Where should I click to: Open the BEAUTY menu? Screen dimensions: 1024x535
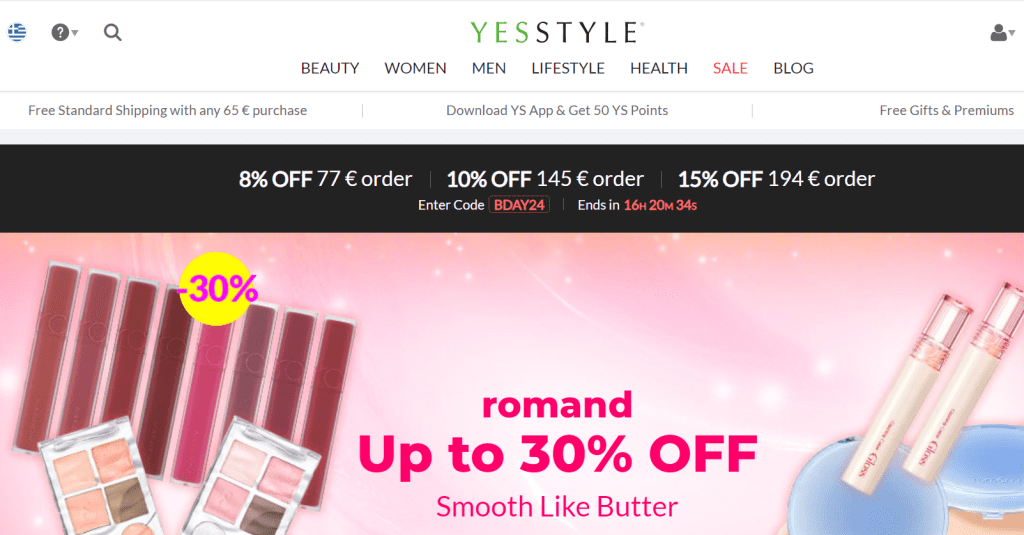pos(330,68)
